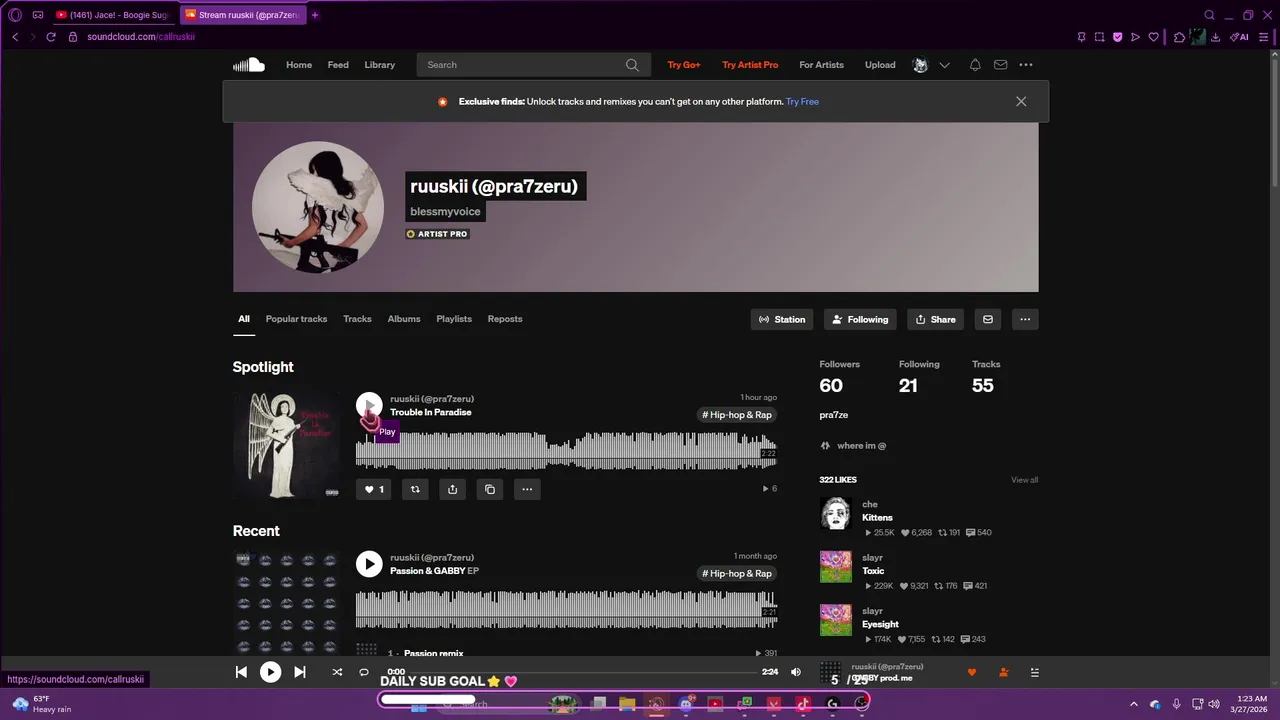Message the artist via envelope button
This screenshot has height=720, width=1280.
click(x=988, y=320)
